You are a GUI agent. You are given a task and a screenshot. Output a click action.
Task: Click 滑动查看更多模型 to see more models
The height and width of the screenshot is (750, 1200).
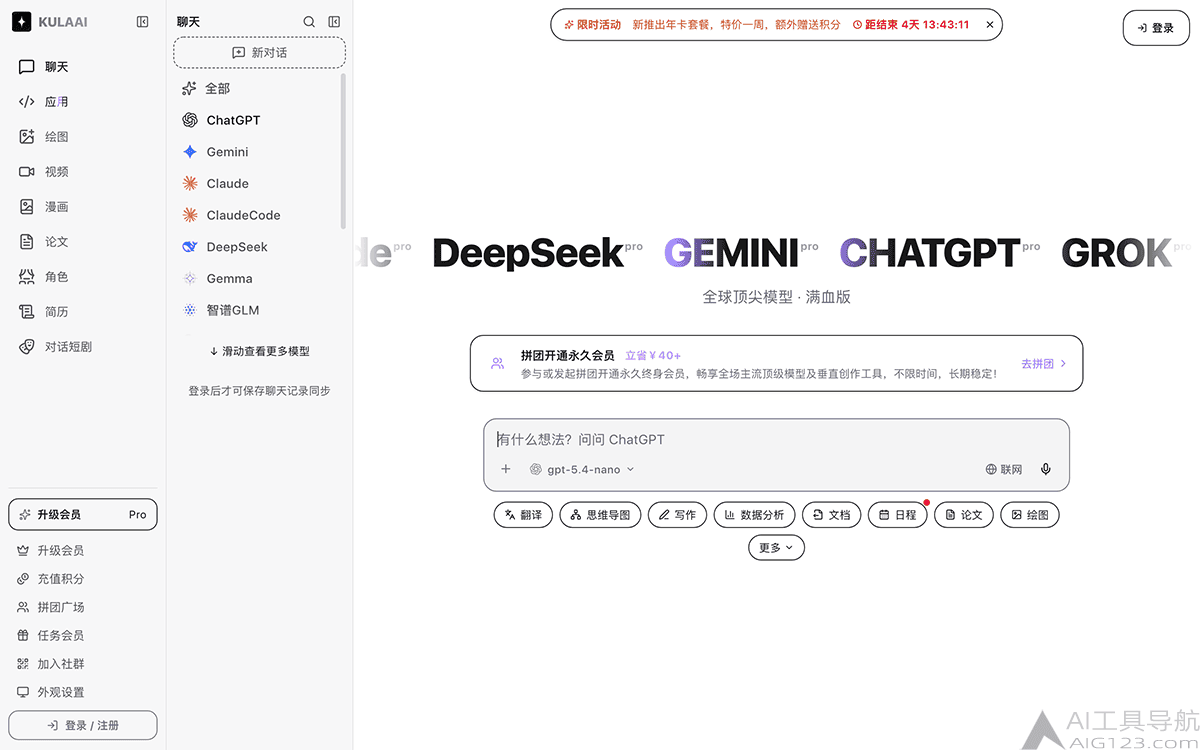coord(259,352)
